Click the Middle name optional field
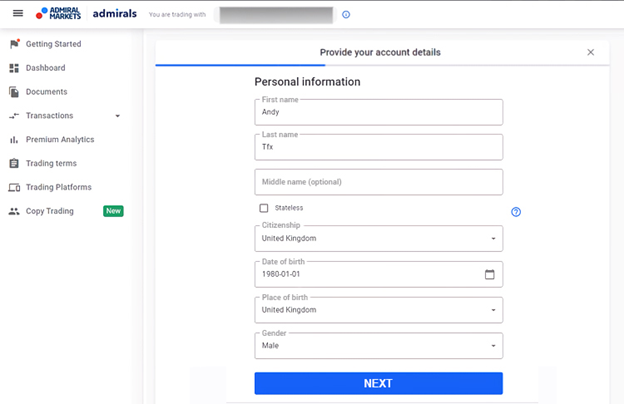 coord(378,182)
